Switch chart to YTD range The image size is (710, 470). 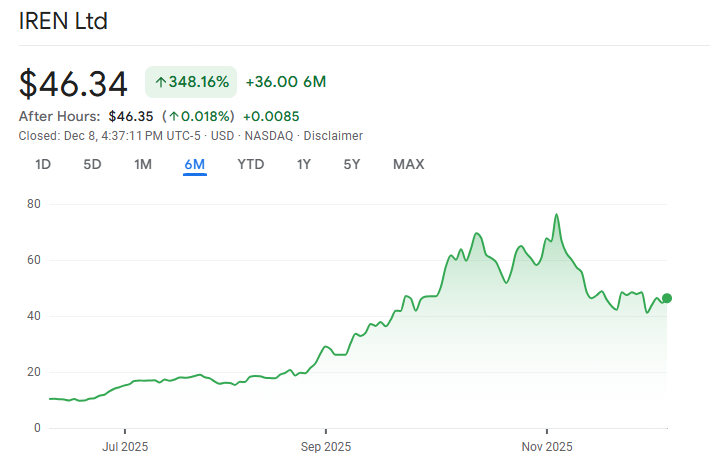click(251, 164)
